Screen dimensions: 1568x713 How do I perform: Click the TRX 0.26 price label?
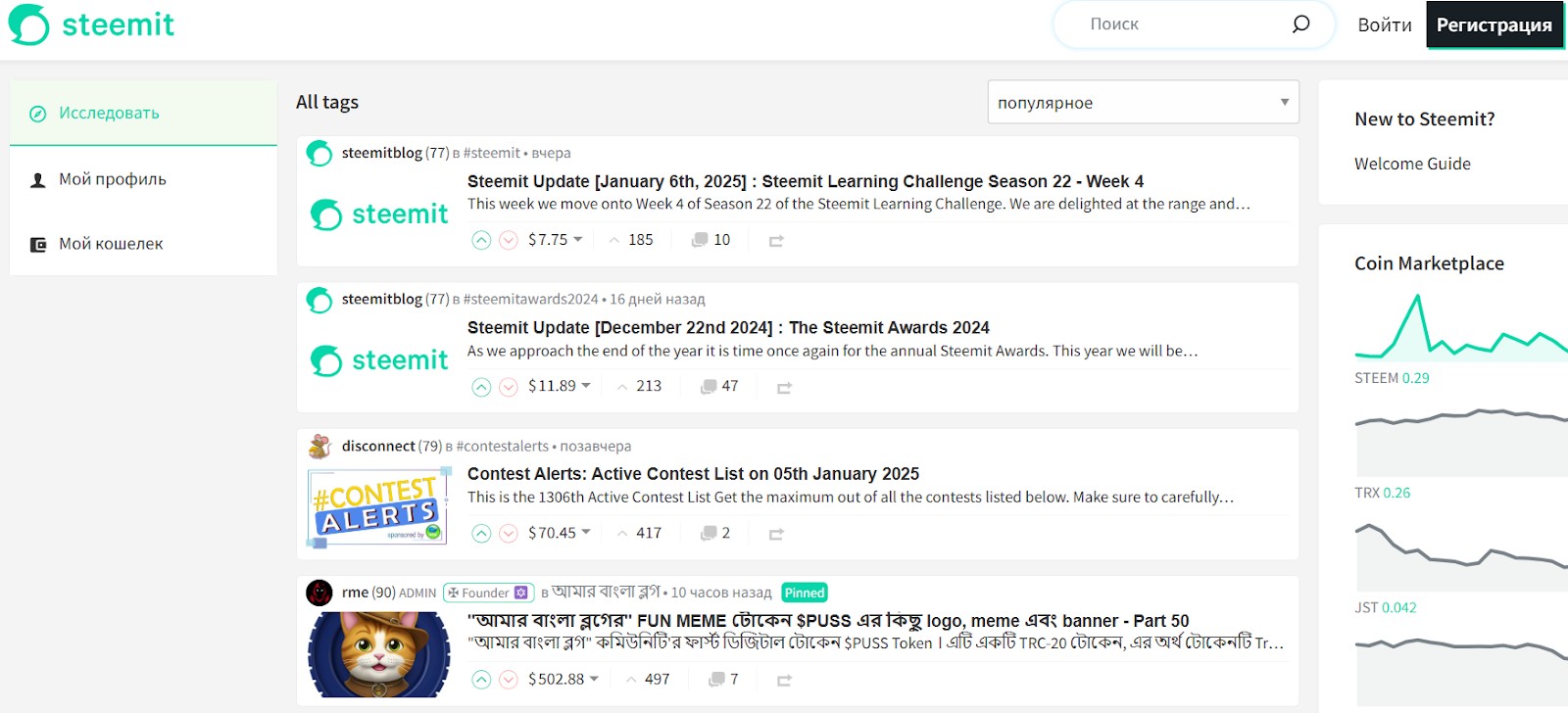coord(1382,494)
